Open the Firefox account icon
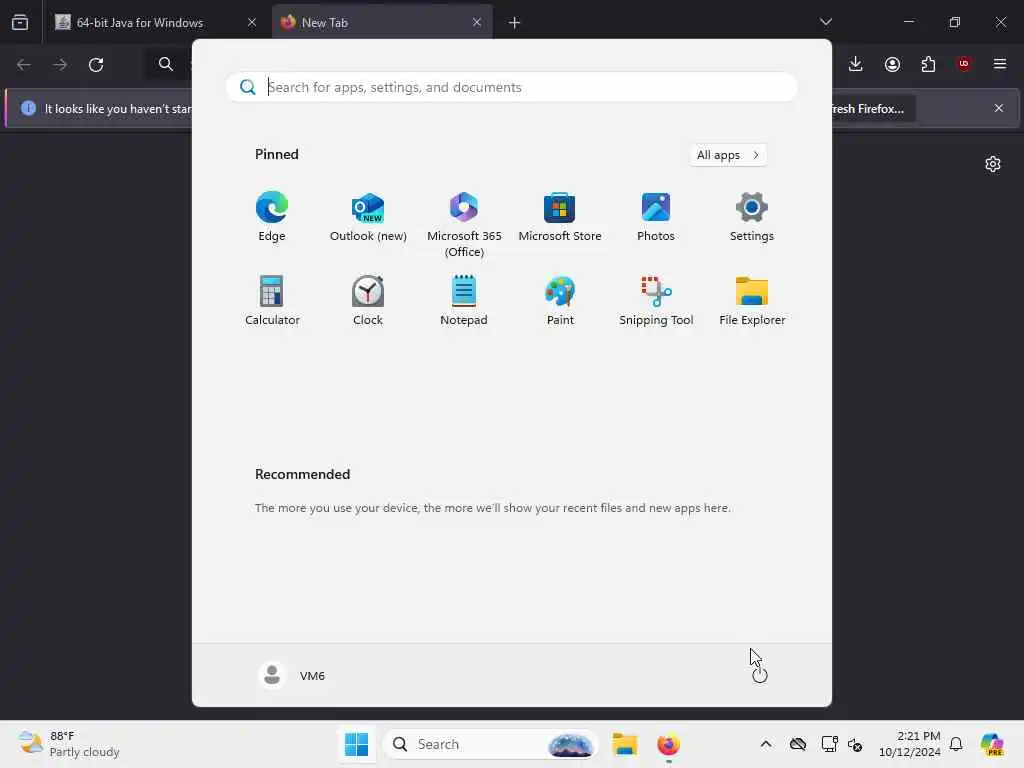Screen dimensions: 1024x768 pos(892,64)
